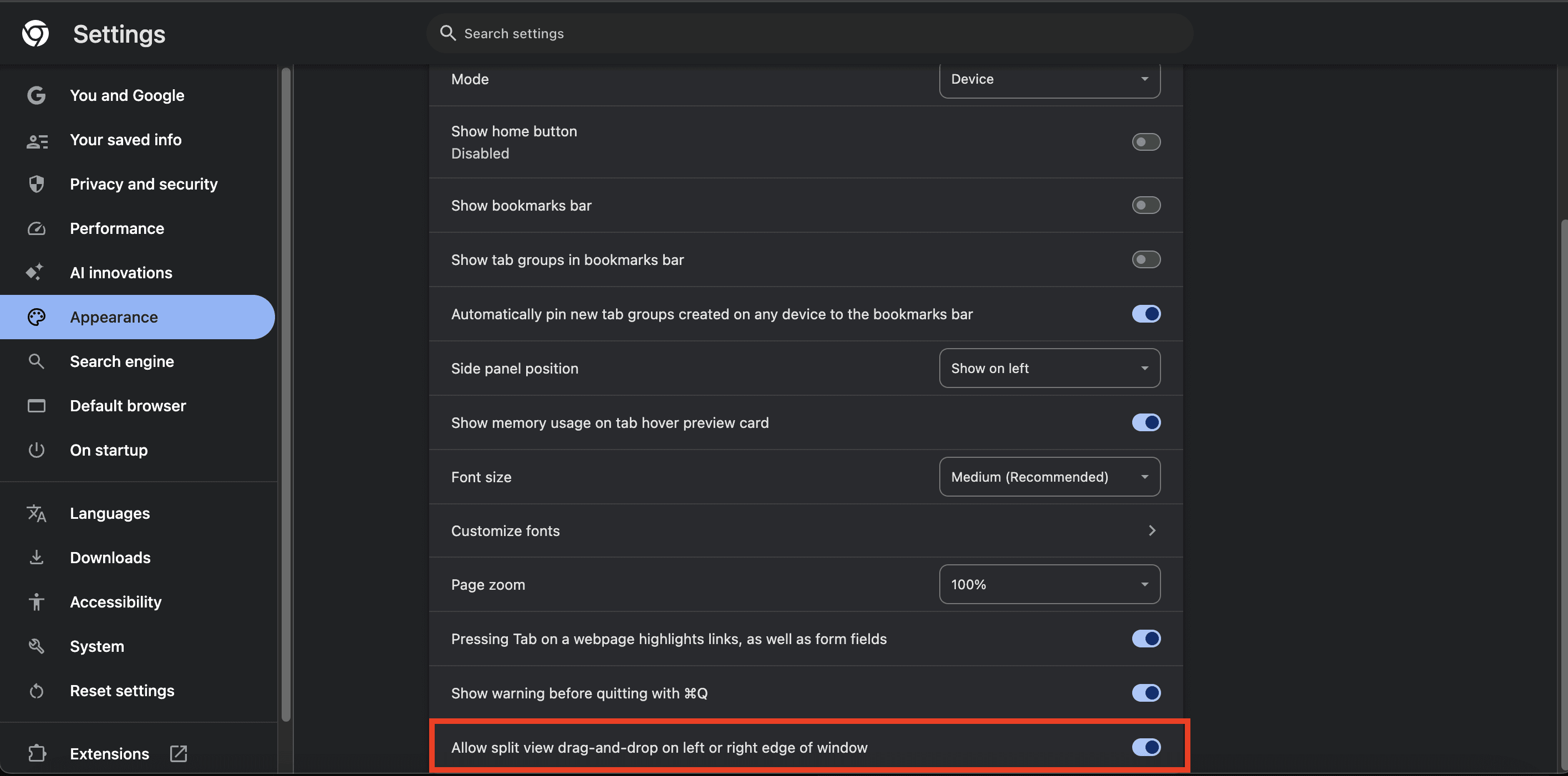Viewport: 1568px width, 776px height.
Task: Click the Performance gauge icon
Action: (37, 228)
